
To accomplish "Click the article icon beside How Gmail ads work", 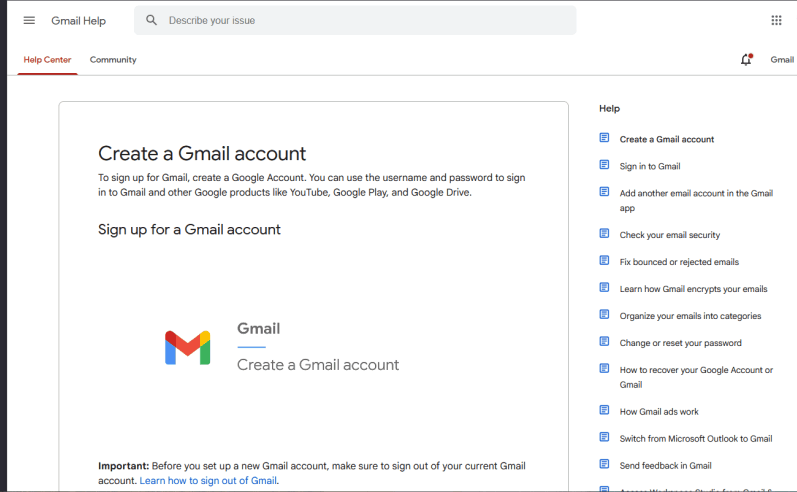I will (x=604, y=410).
